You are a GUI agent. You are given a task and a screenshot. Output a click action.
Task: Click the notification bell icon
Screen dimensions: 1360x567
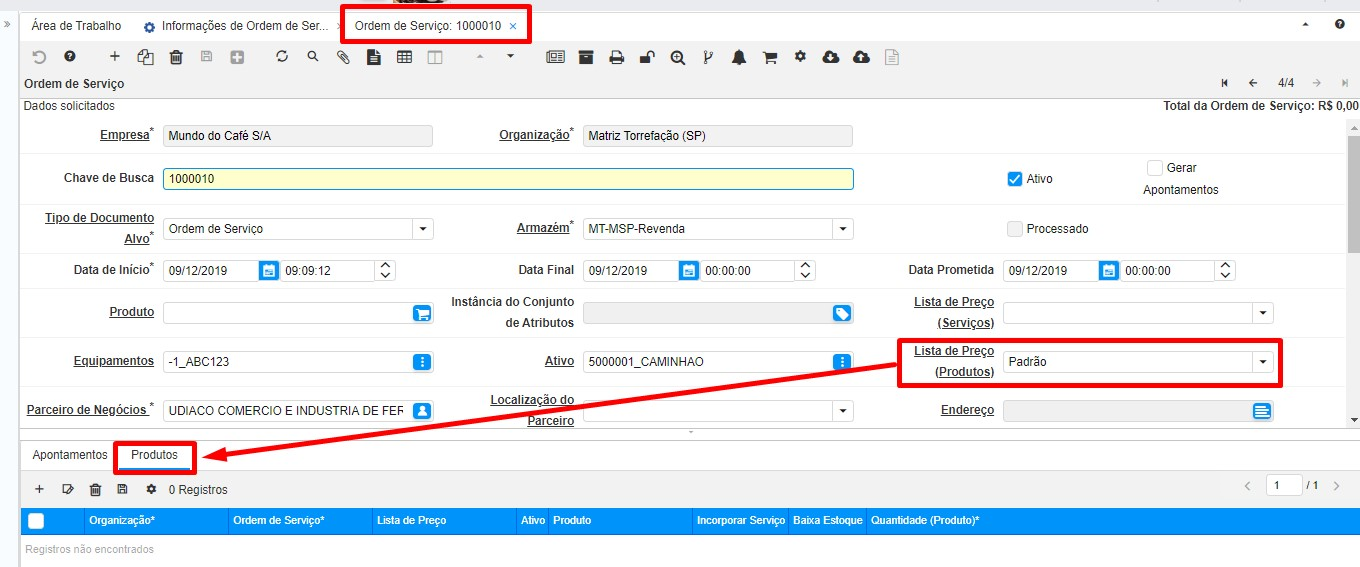[x=739, y=58]
